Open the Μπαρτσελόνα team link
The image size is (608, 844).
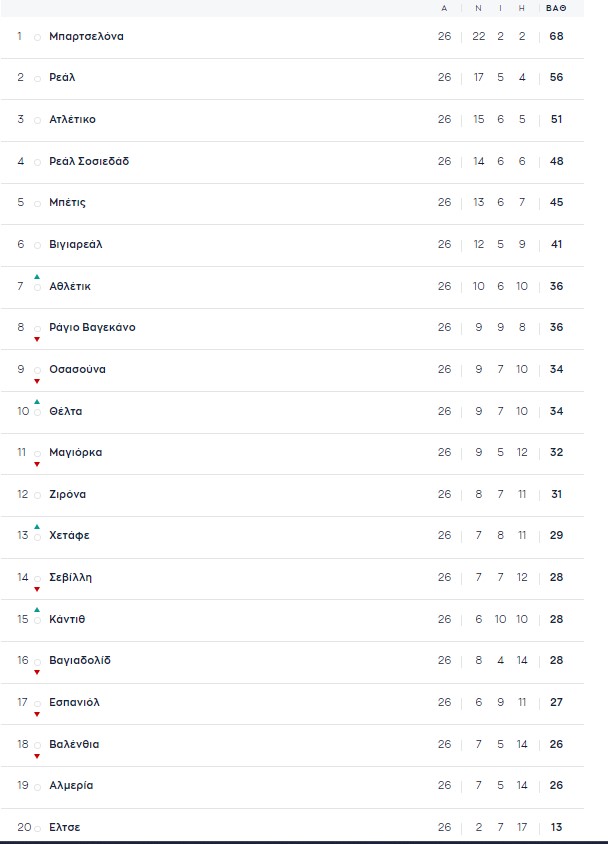[86, 36]
